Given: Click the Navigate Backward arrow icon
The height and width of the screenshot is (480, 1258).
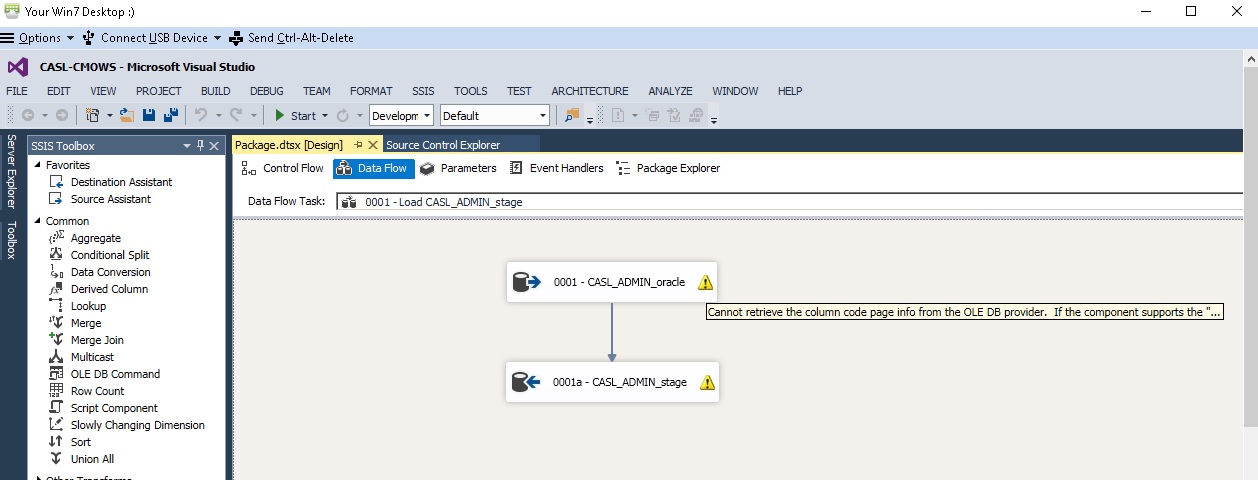Looking at the screenshot, I should point(28,115).
